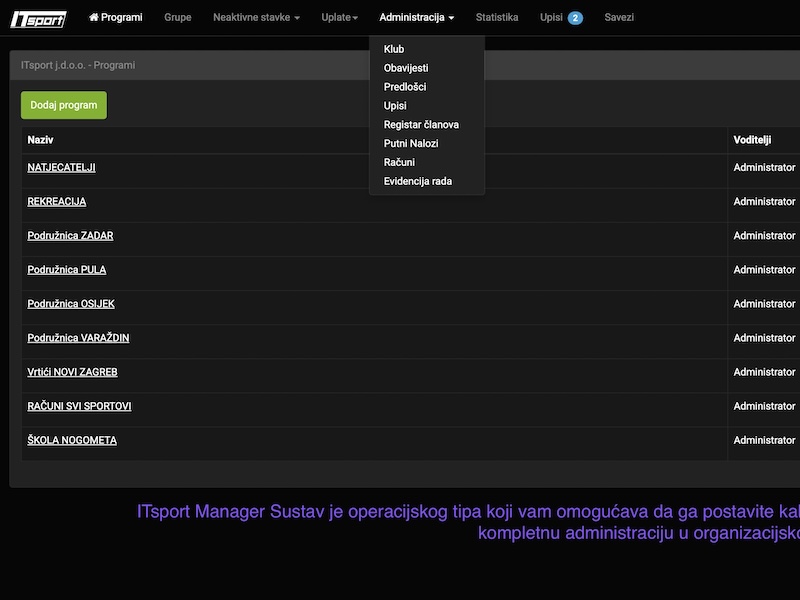
Task: Choose Računi in Administracija menu
Action: pyautogui.click(x=399, y=162)
